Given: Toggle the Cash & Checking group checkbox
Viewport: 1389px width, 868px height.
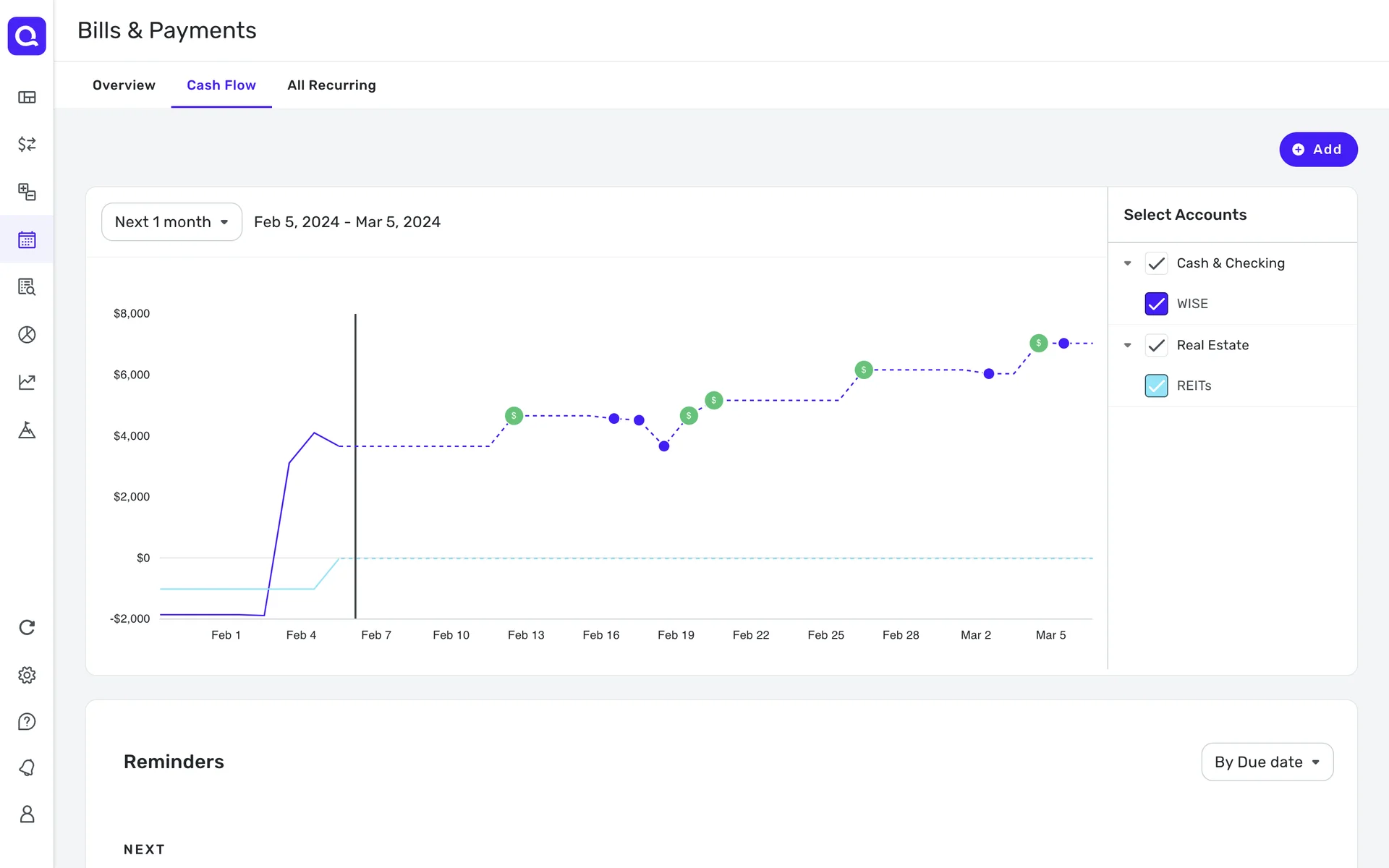Looking at the screenshot, I should point(1156,263).
